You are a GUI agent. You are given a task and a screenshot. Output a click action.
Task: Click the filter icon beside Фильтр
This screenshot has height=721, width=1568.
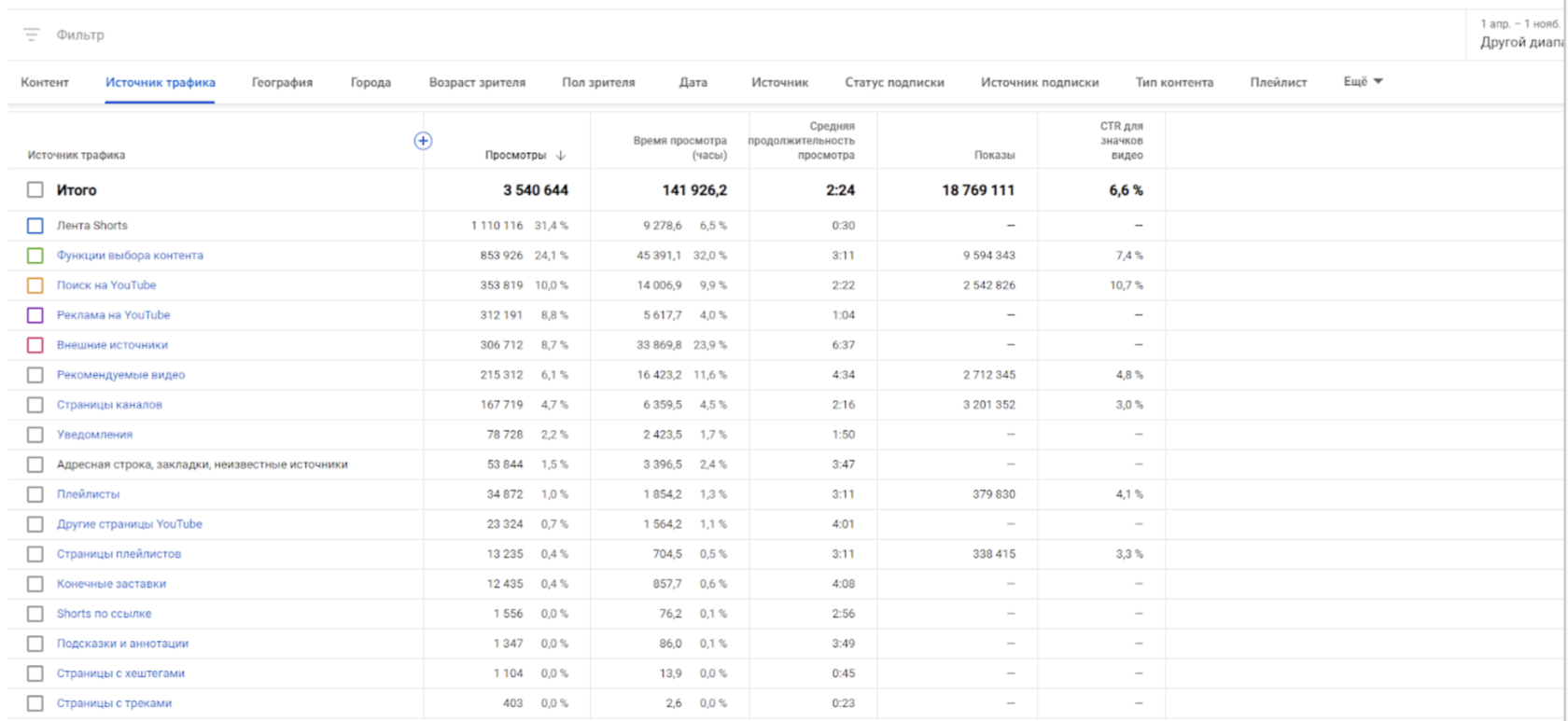32,35
